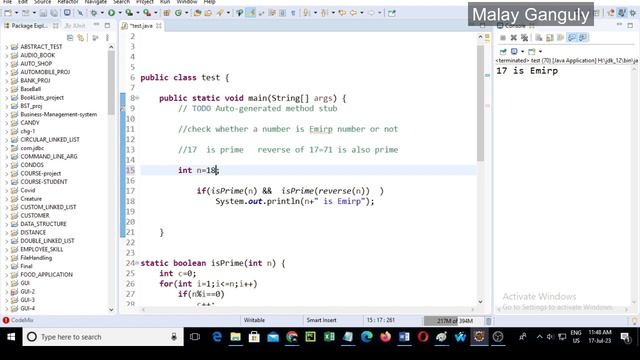Click the Debug bug icon in toolbar
Screen dimensions: 640x360
[x=94, y=13]
